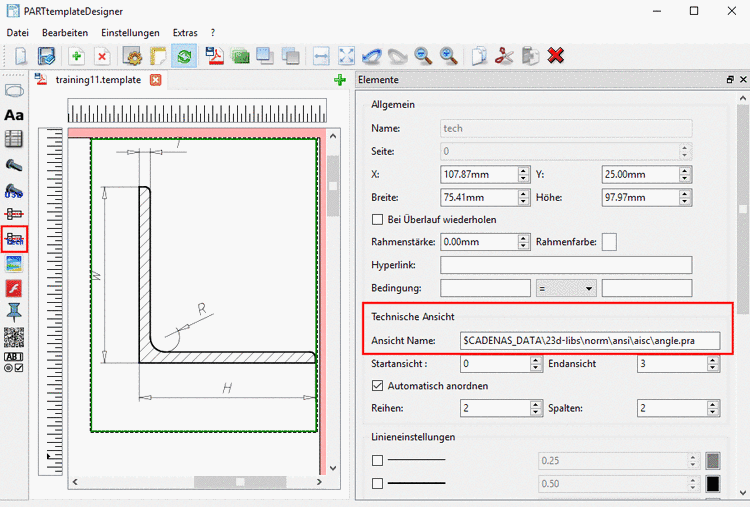Decrease the Höhe value
This screenshot has height=507, width=750.
coord(685,201)
